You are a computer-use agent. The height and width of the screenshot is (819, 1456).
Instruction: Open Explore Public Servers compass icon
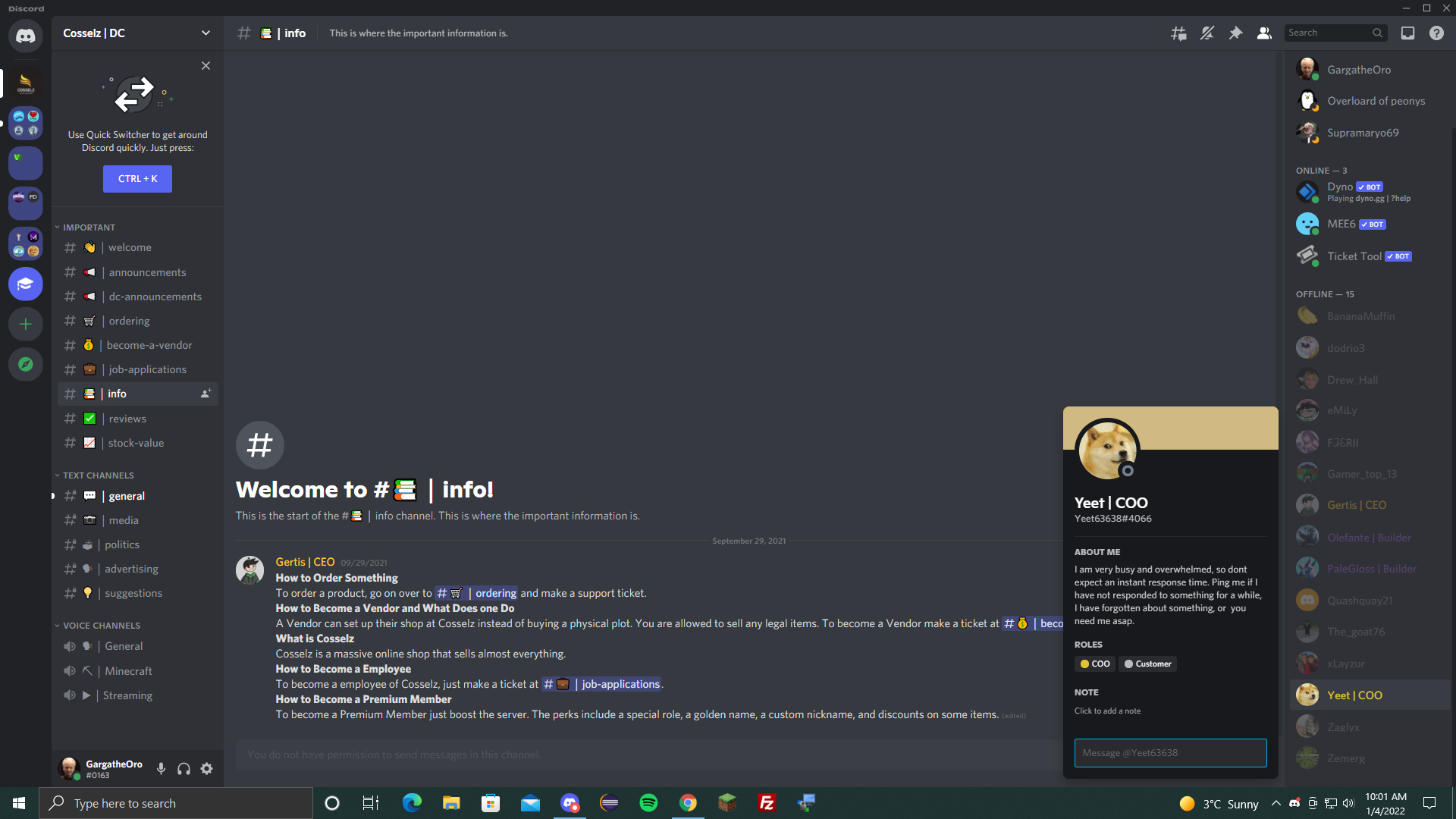(26, 364)
